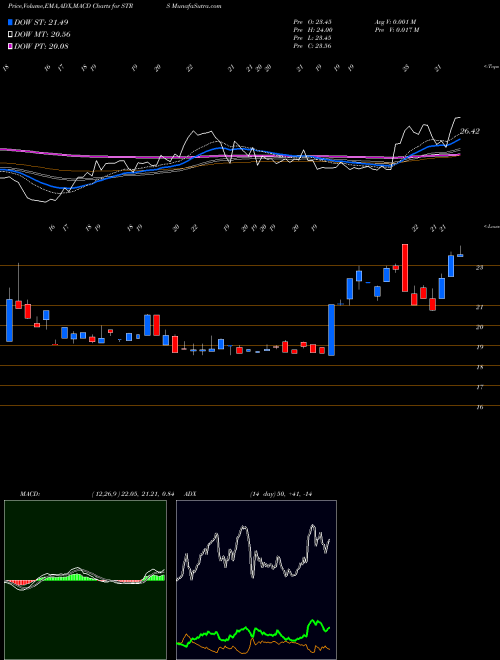Click the white DOW MT legend swatch
The height and width of the screenshot is (660, 500).
10,35
